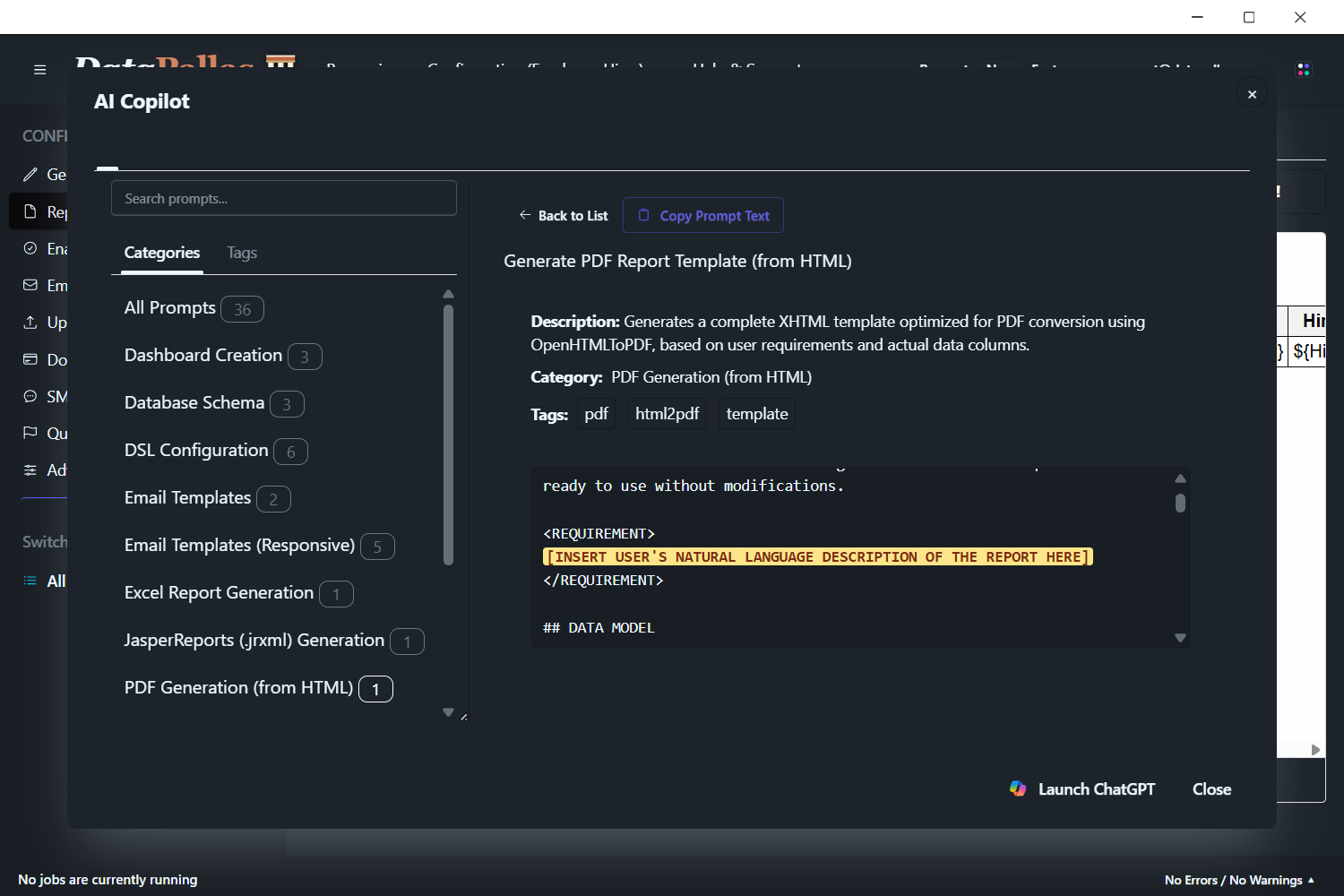Image resolution: width=1344 pixels, height=896 pixels.
Task: Click the pdf tag
Action: pos(596,414)
